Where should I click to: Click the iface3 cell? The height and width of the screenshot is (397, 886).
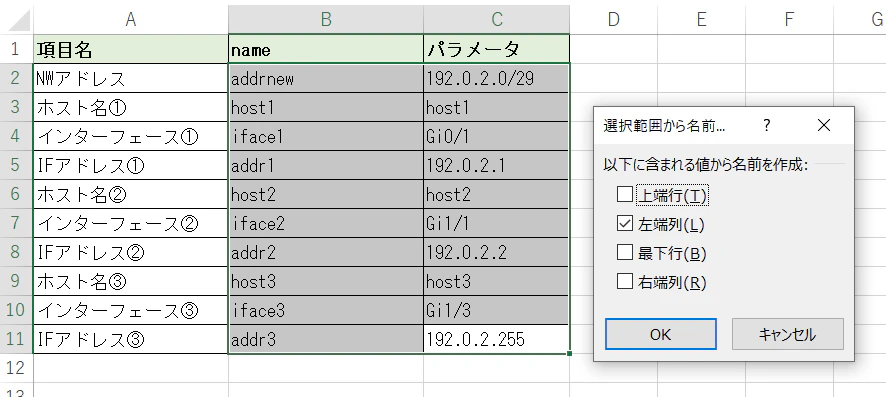pos(326,310)
